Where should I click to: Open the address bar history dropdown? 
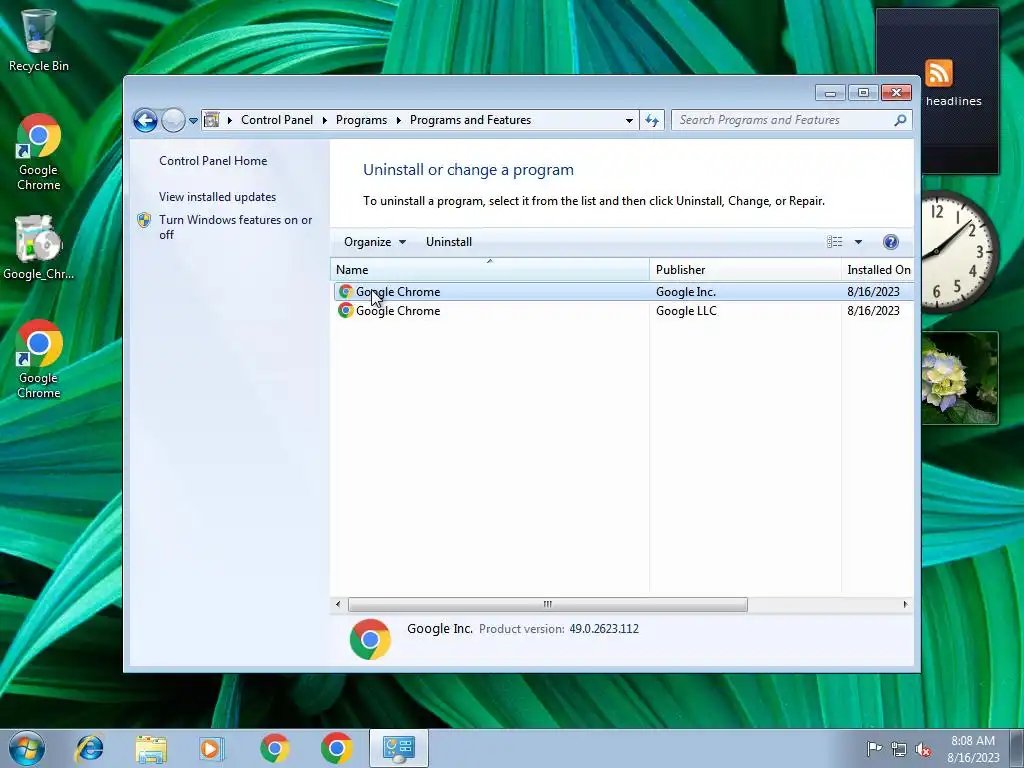[x=629, y=120]
